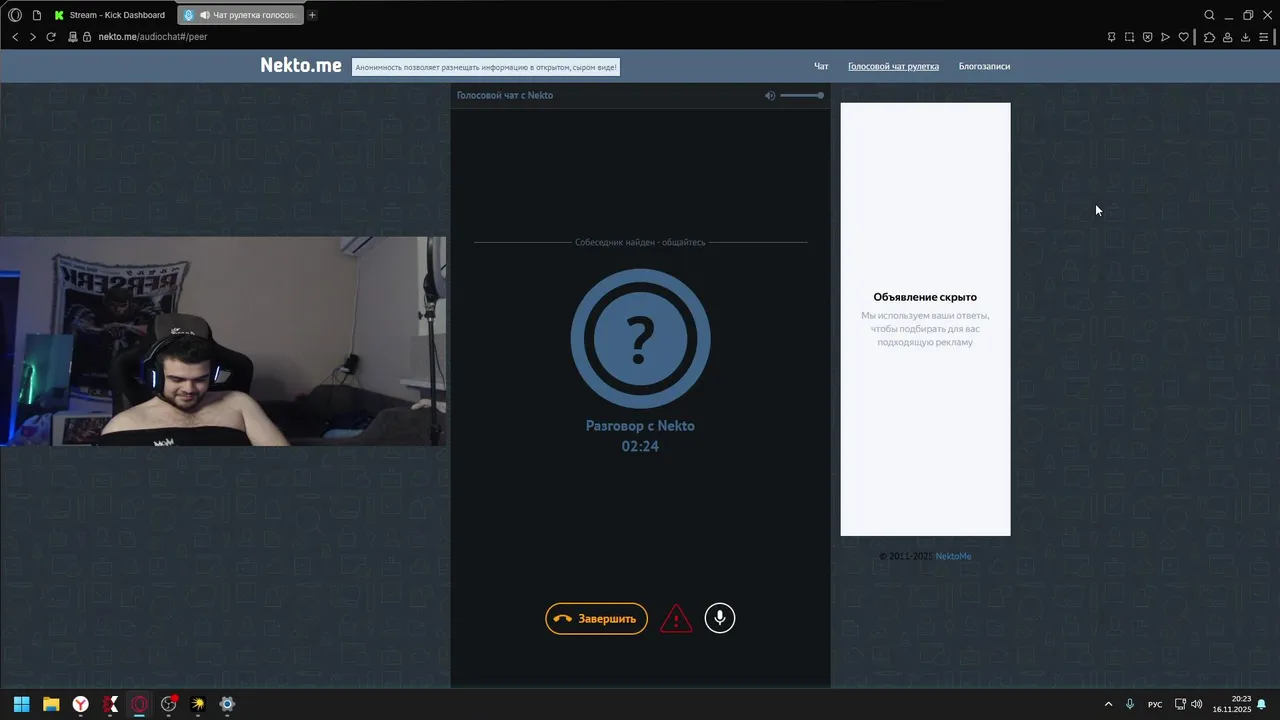Viewport: 1280px width, 720px height.
Task: Open the downloads icon
Action: pyautogui.click(x=1245, y=37)
